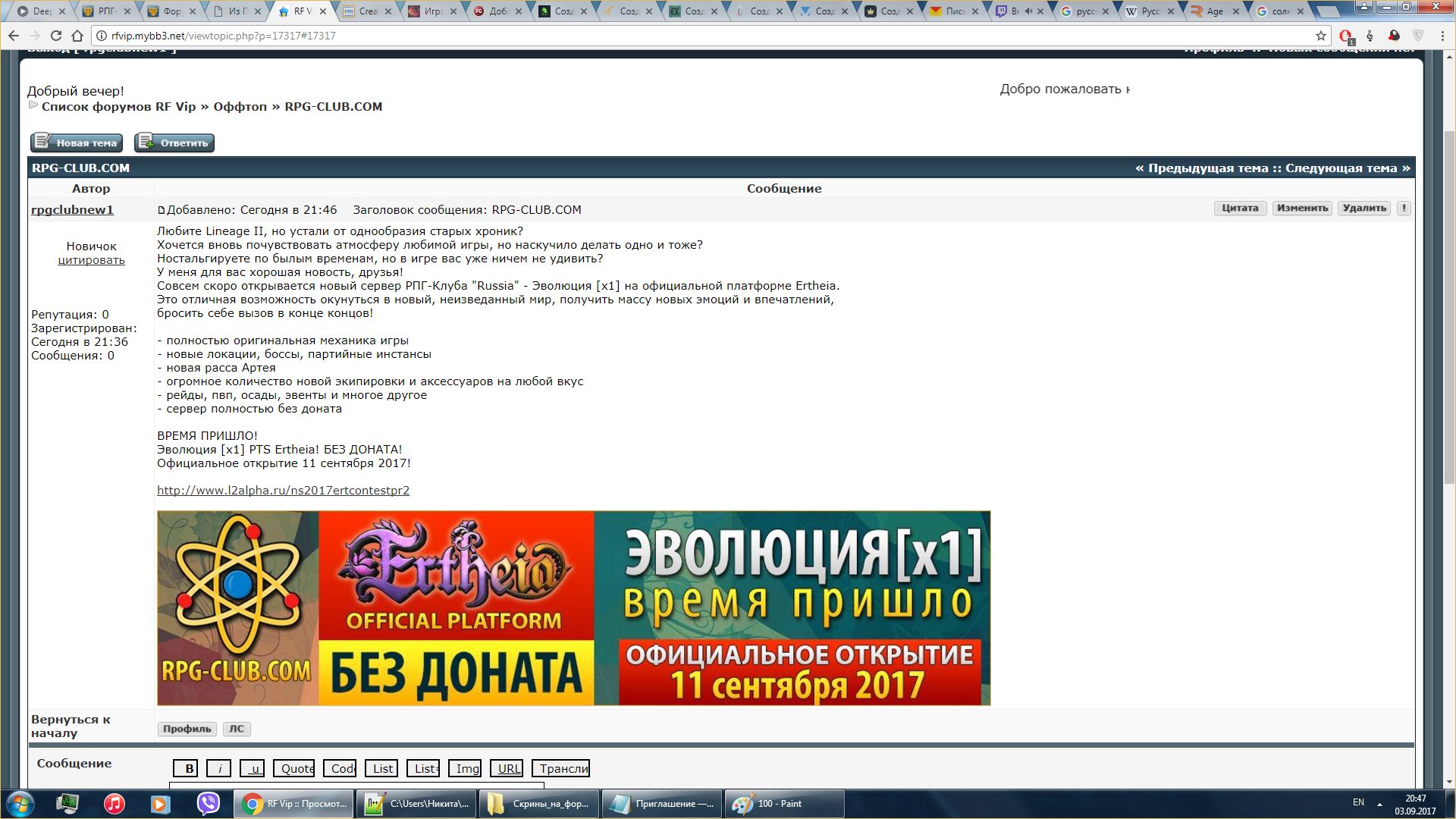Insert a List= tag
Image resolution: width=1456 pixels, height=819 pixels.
pyautogui.click(x=423, y=768)
